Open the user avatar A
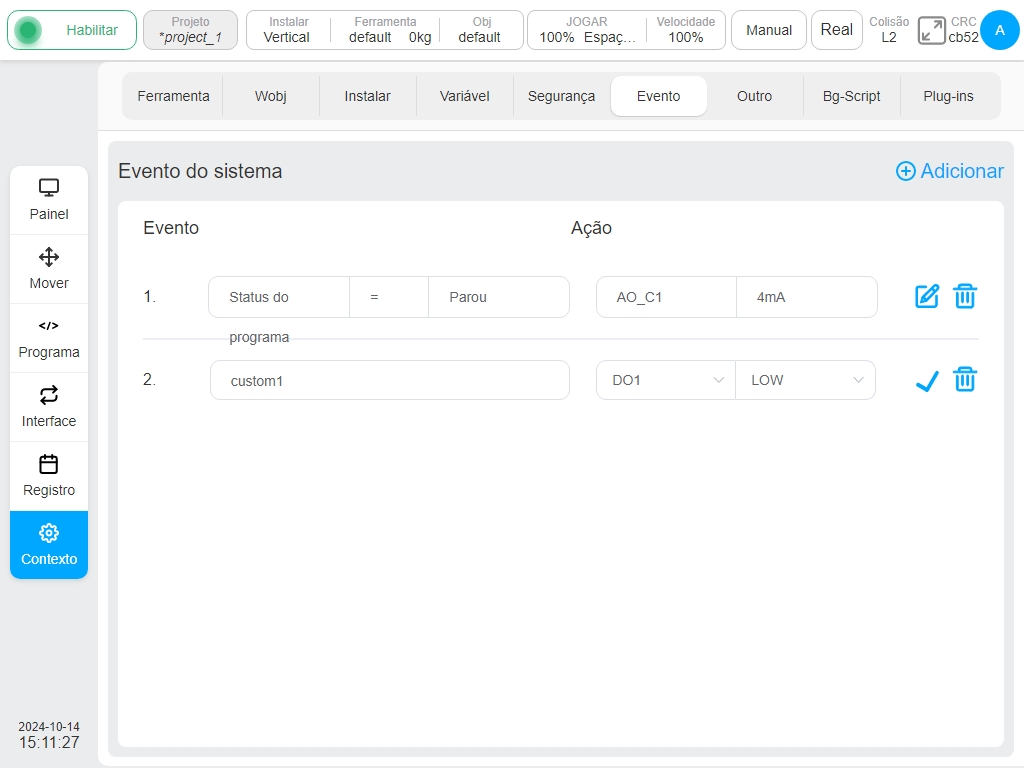This screenshot has height=768, width=1024. point(1000,30)
